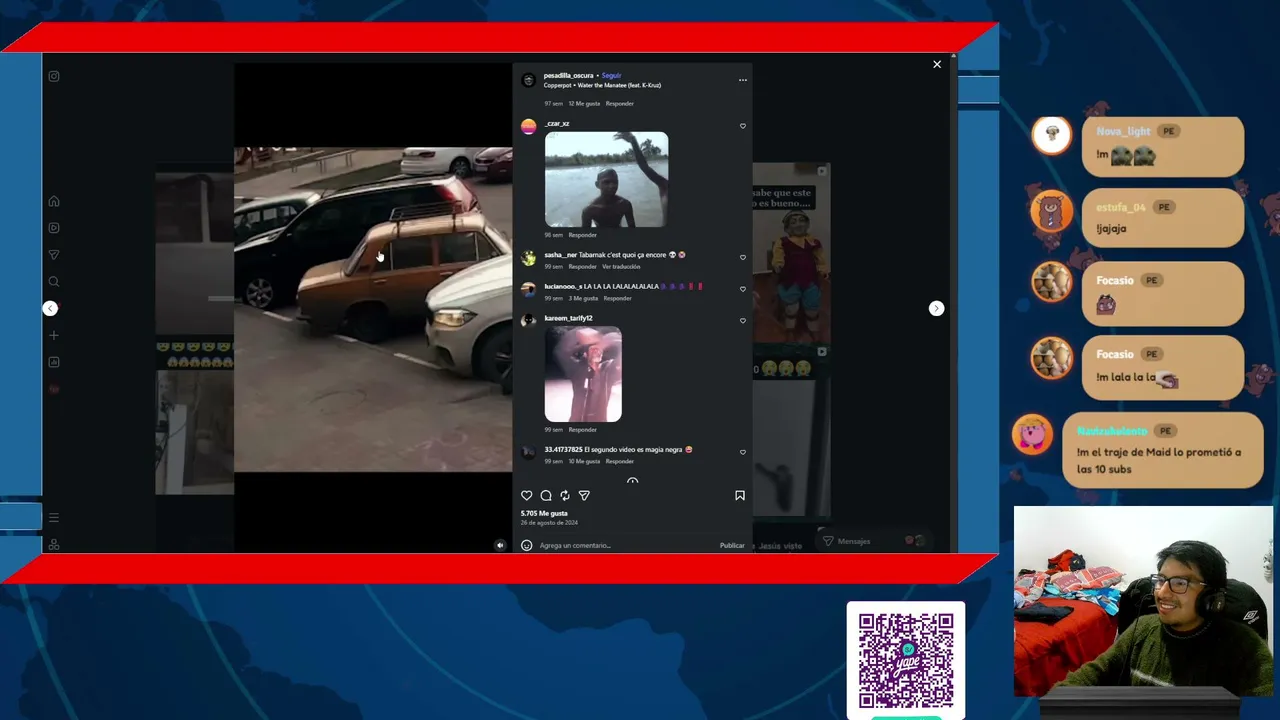Screen dimensions: 1280x720
Task: Go to the next post arrow
Action: click(x=936, y=308)
